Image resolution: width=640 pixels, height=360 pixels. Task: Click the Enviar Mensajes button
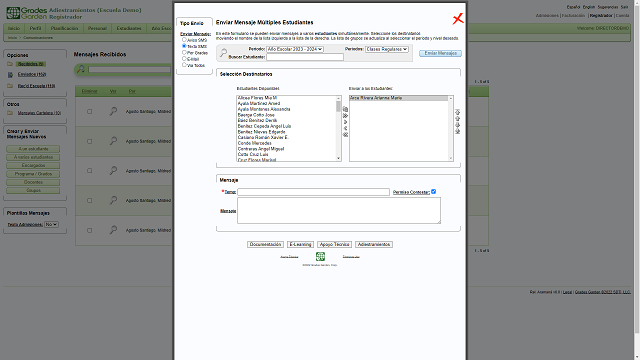tap(440, 53)
